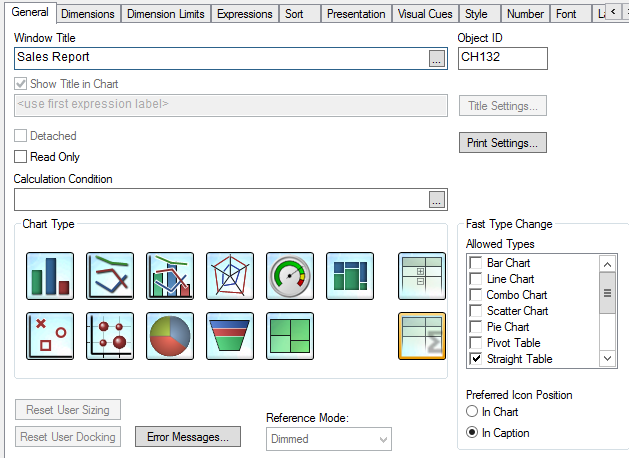Pick the Scatter Chart type icon
Image resolution: width=629 pixels, height=458 pixels.
tap(50, 336)
